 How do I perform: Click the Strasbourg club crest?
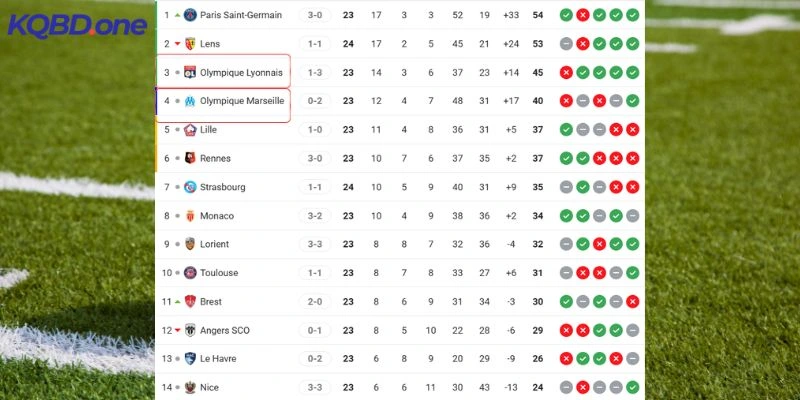click(x=190, y=187)
